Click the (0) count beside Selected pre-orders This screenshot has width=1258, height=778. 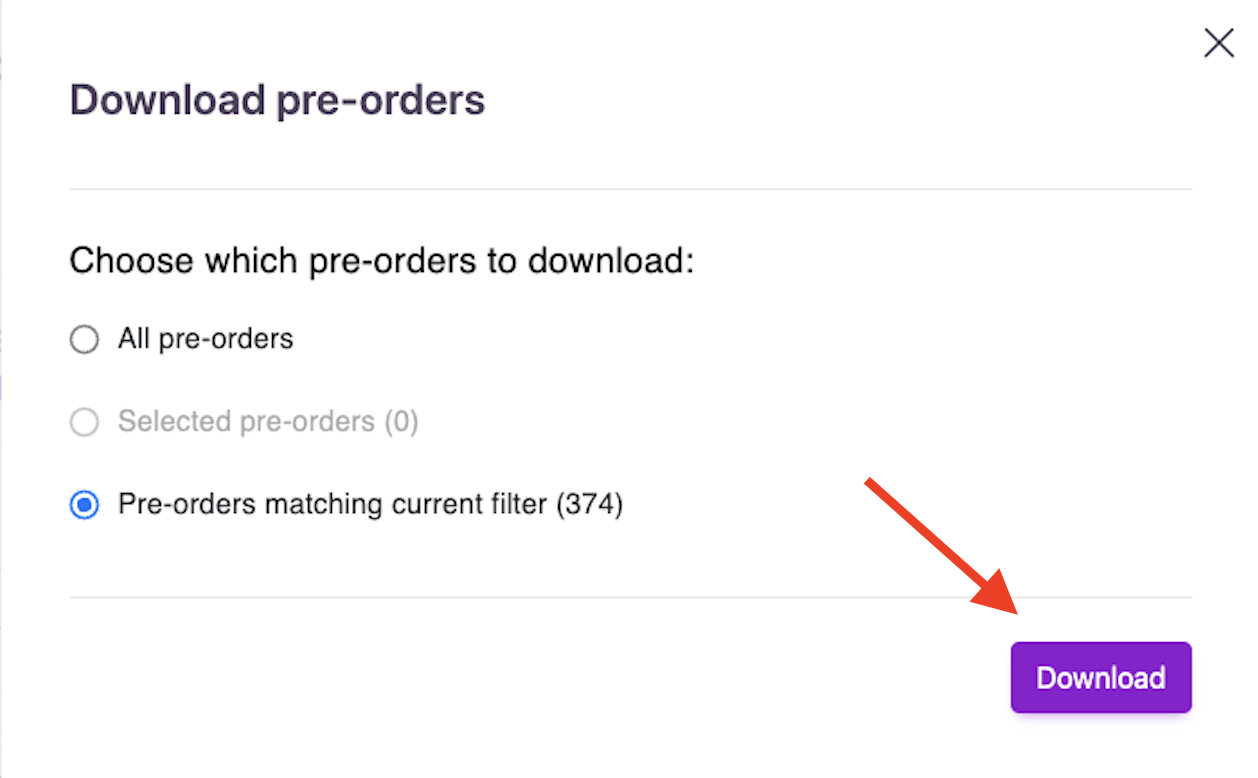pos(401,422)
